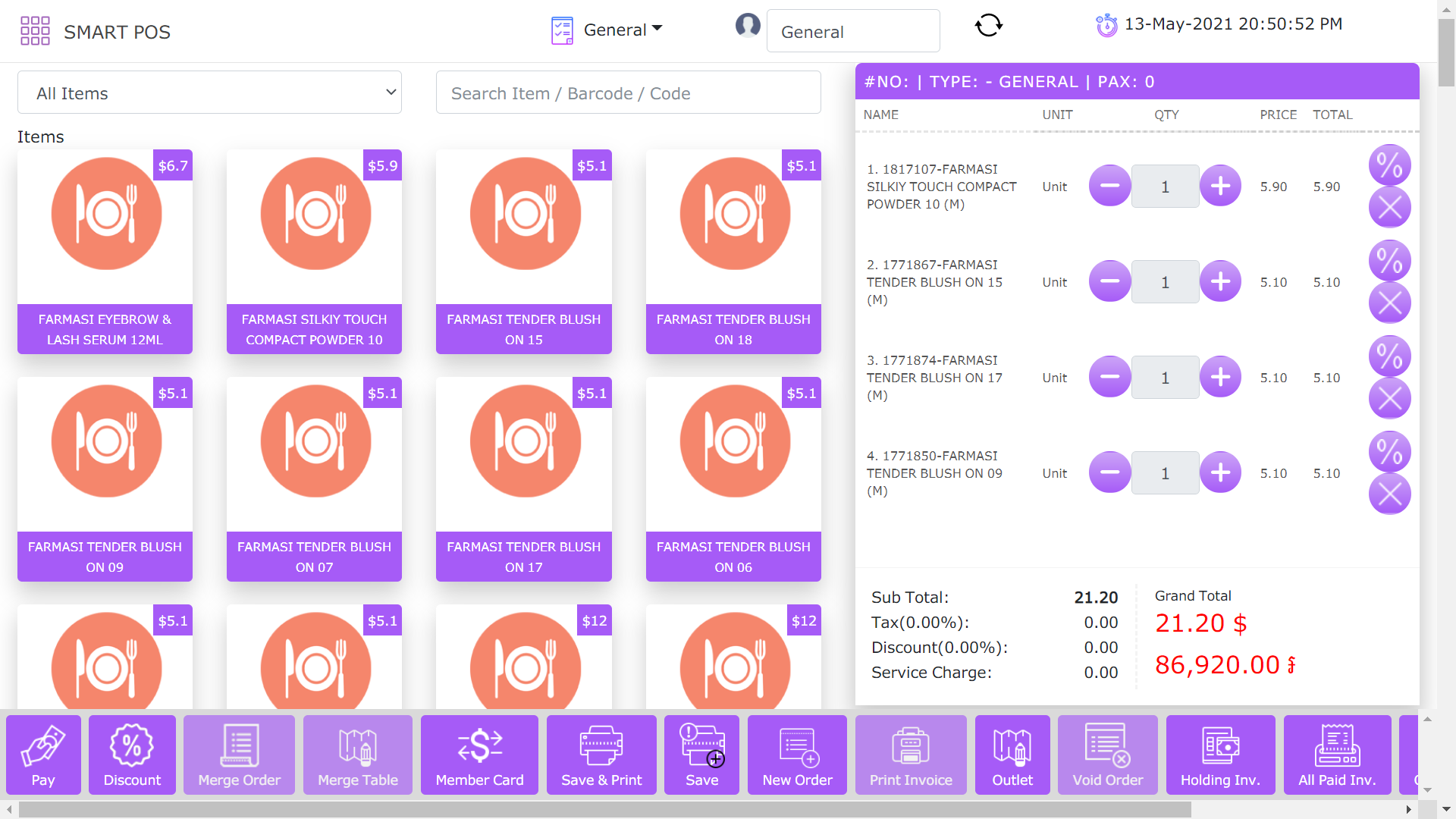Apply percent discount to Silkiy Touch Powder
The height and width of the screenshot is (819, 1456).
(1389, 165)
